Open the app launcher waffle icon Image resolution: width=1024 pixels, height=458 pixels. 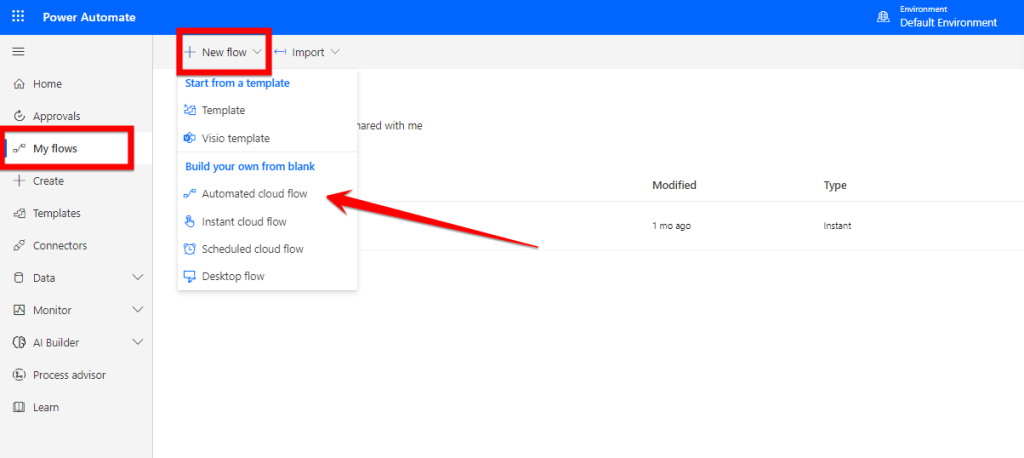pyautogui.click(x=18, y=17)
